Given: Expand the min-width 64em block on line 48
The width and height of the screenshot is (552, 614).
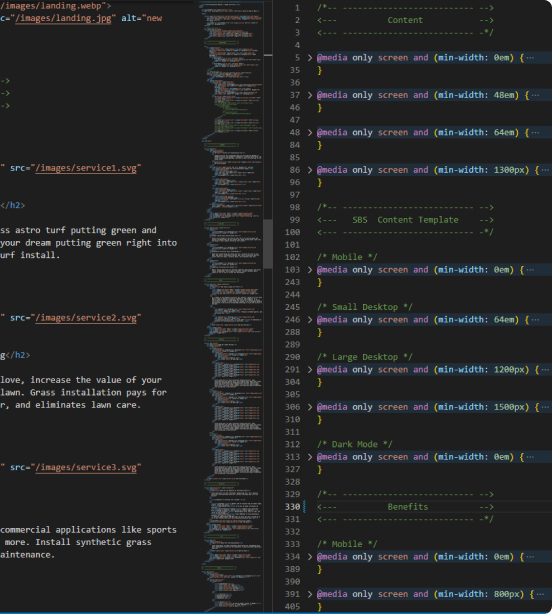Looking at the screenshot, I should tap(310, 133).
